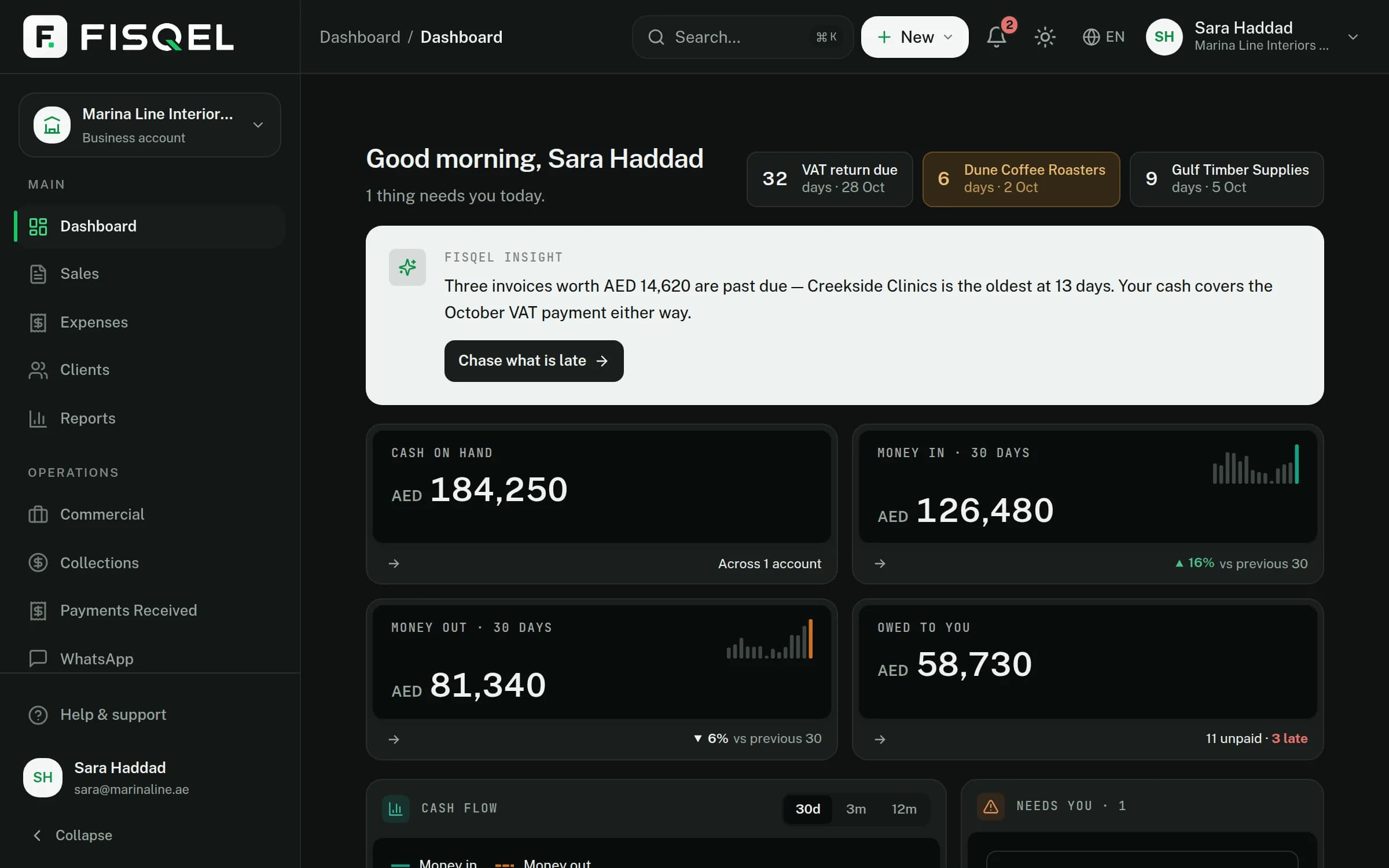
Task: Click the business account building icon
Action: coord(52,125)
